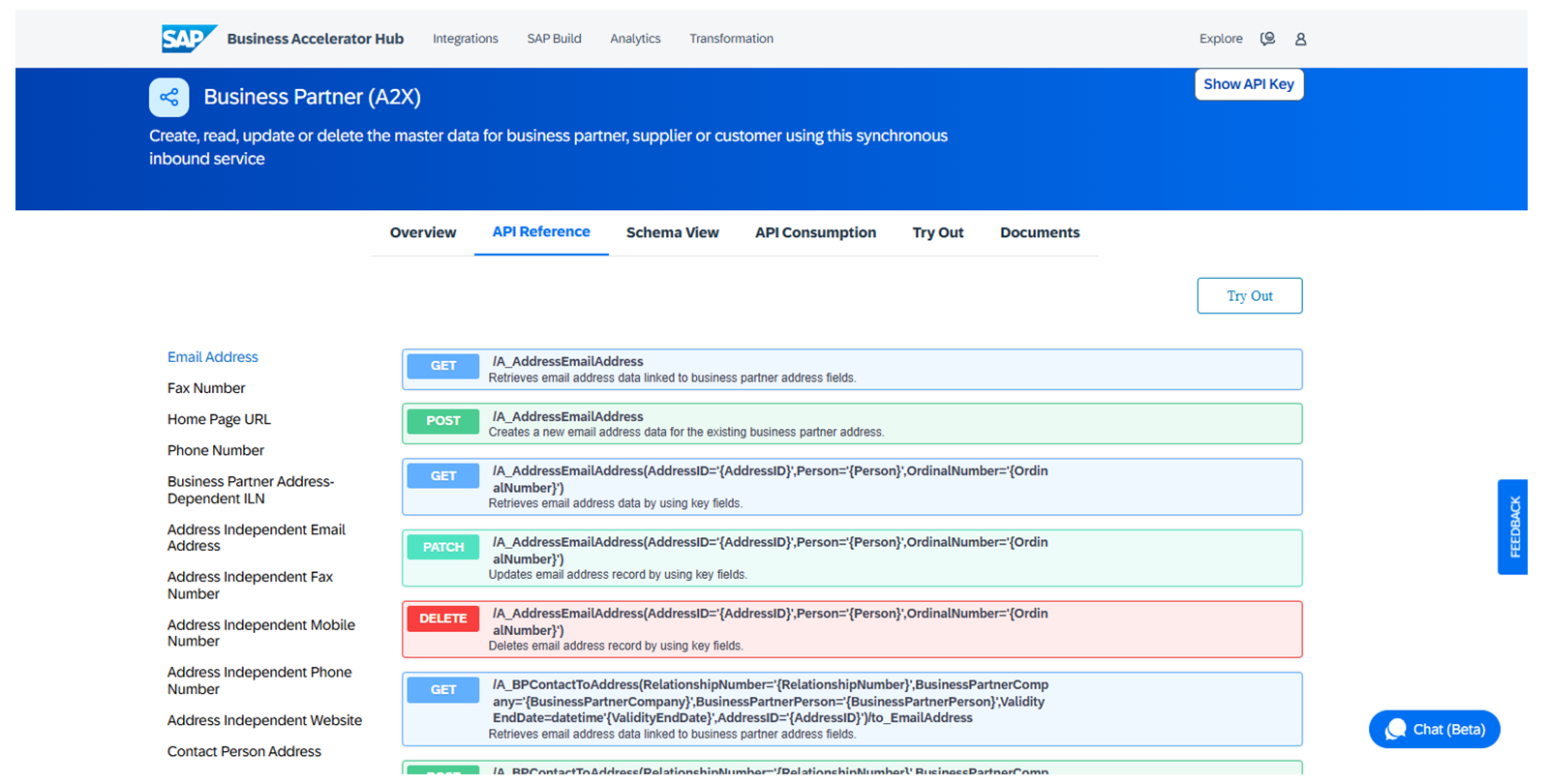1549x784 pixels.
Task: Click the 'Deletes email address record by using key fields.' text
Action: click(616, 646)
